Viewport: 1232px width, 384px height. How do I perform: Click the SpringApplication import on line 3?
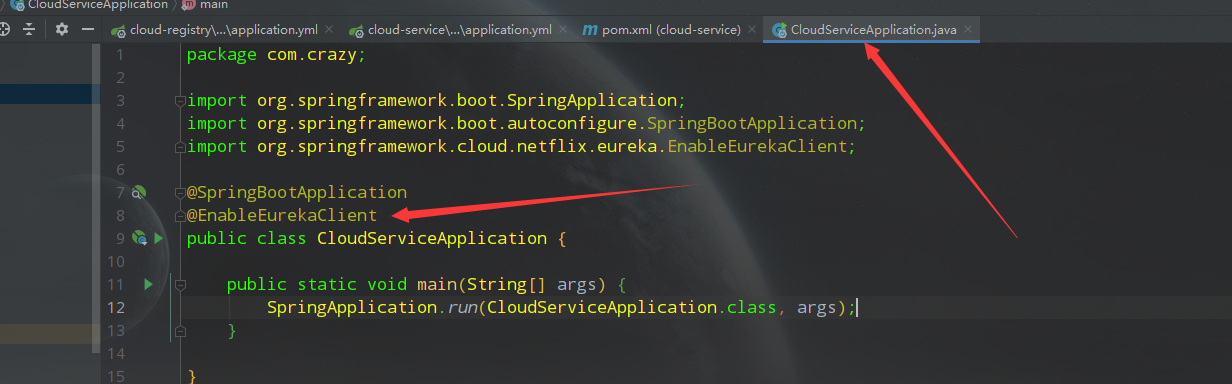pyautogui.click(x=436, y=100)
